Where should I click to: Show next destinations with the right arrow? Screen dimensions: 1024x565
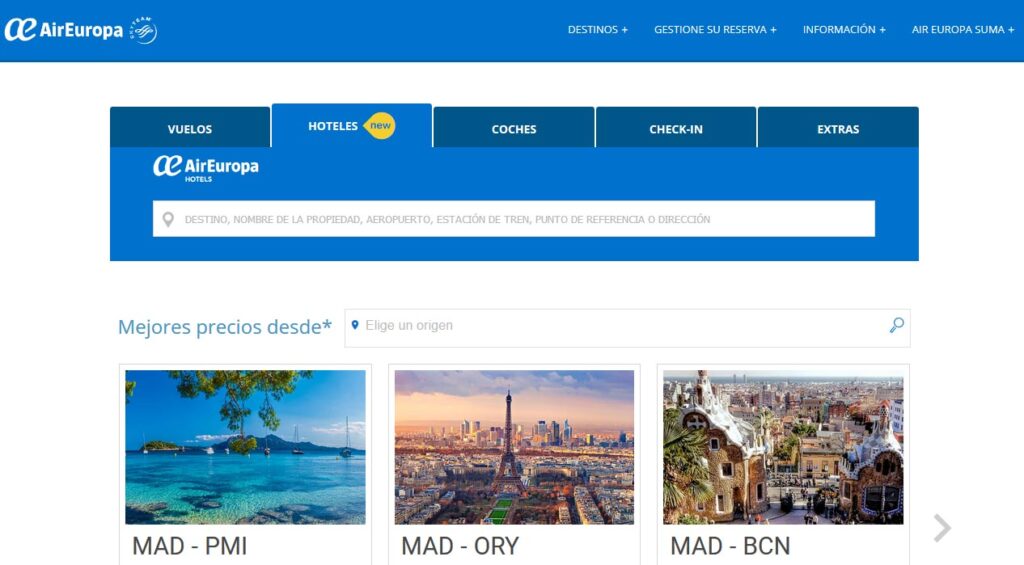941,528
